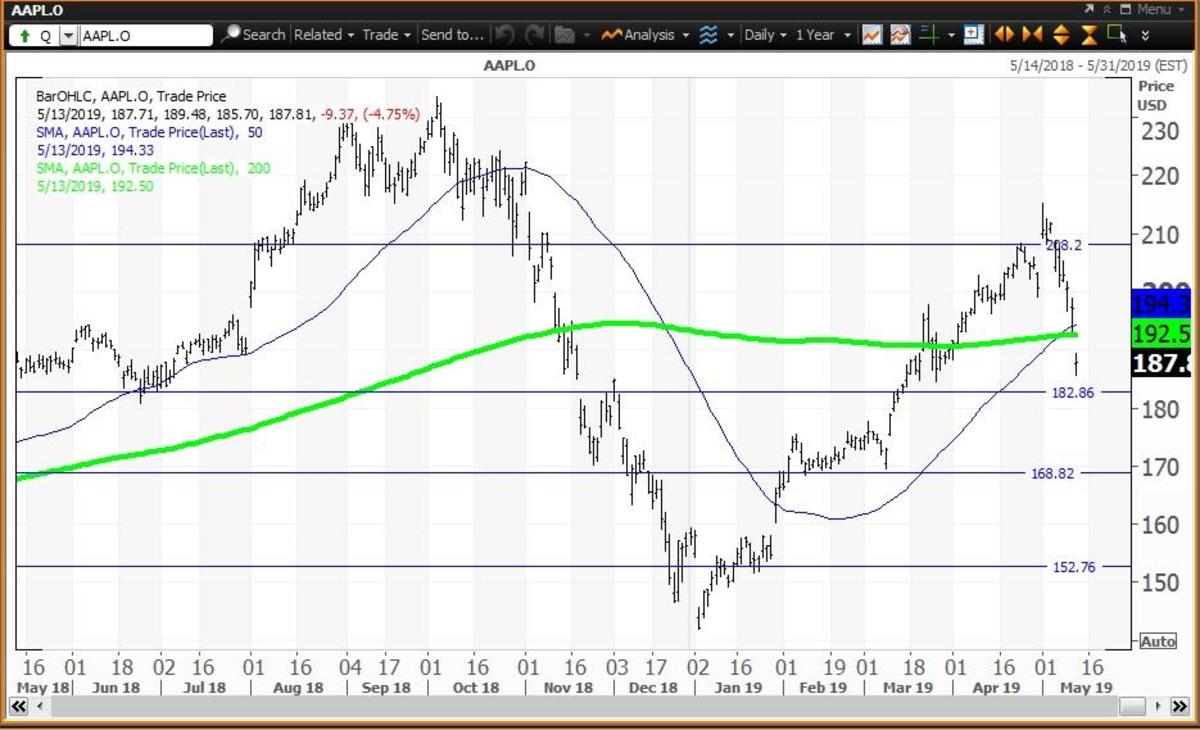Screen dimensions: 1200x730
Task: Click the AAPL.O symbol input field
Action: click(146, 35)
